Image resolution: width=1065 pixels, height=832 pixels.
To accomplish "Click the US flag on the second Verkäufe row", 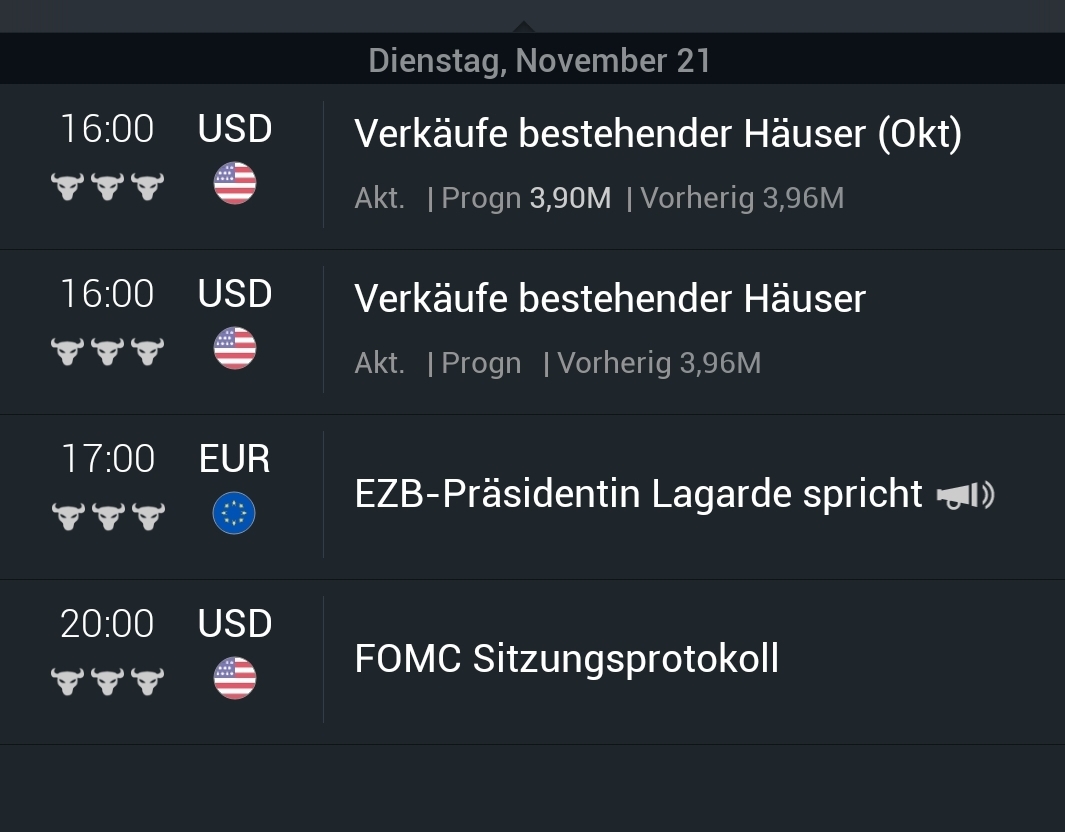I will click(234, 349).
